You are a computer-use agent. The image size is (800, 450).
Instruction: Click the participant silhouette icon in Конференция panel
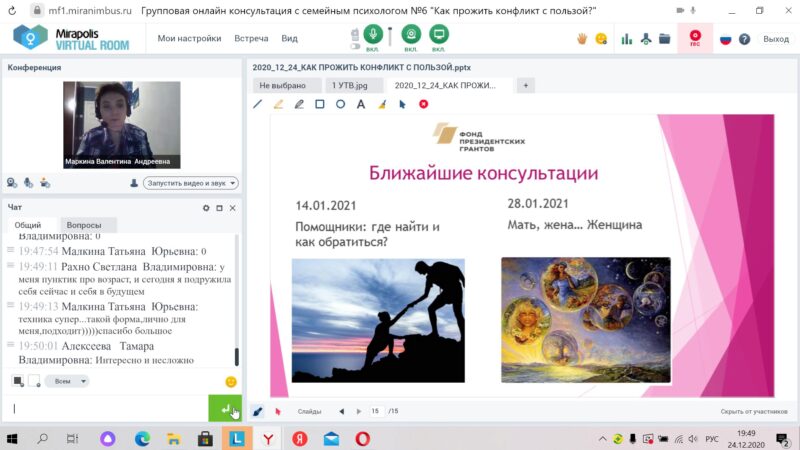(x=134, y=183)
